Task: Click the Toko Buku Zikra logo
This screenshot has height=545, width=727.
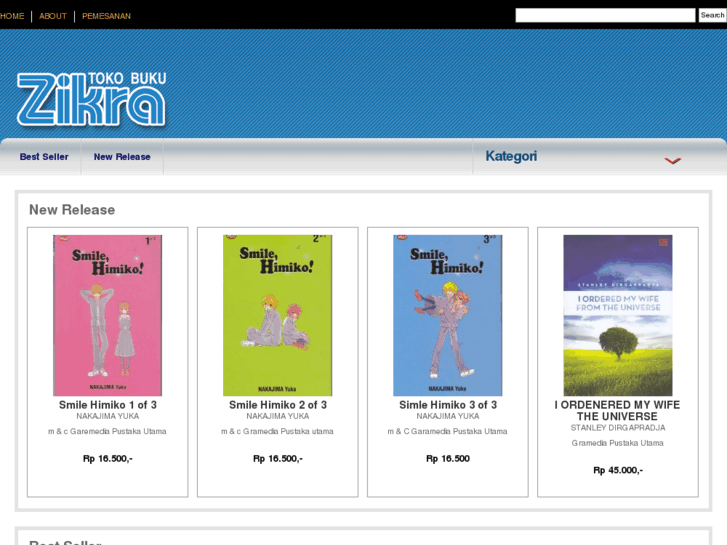Action: (92, 99)
